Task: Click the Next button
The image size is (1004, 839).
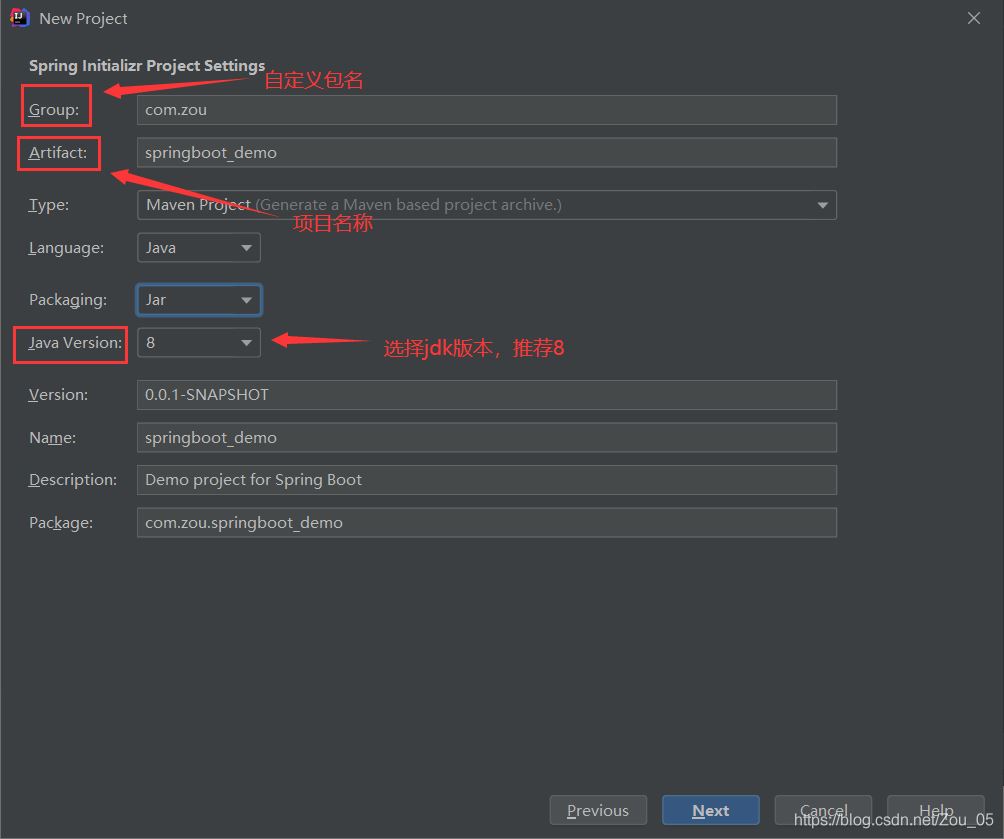Action: pyautogui.click(x=710, y=810)
